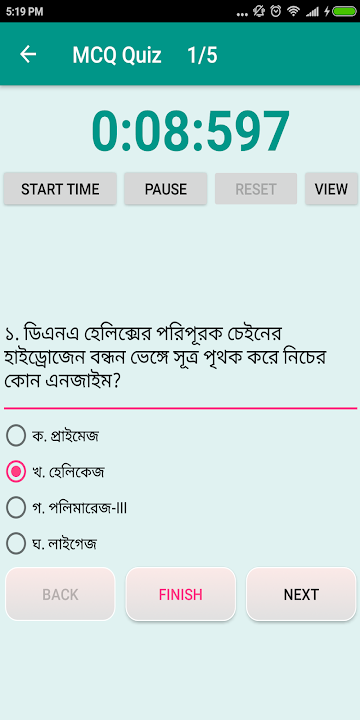Click the BACK question button

coord(60,594)
